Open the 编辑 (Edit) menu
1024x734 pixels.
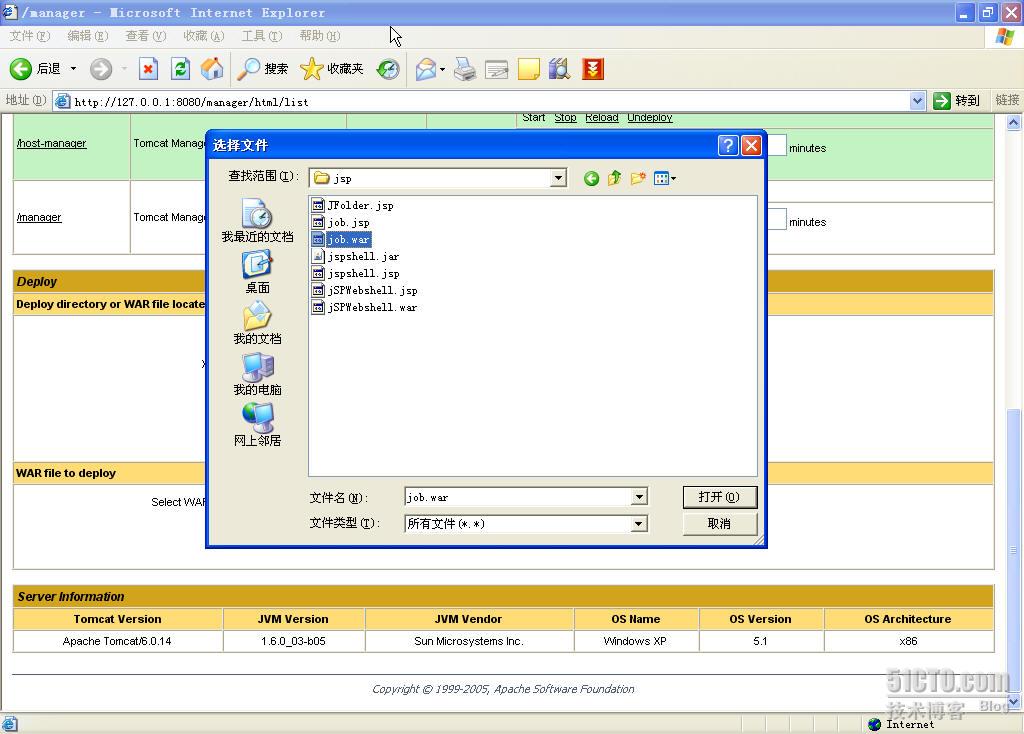(x=88, y=36)
